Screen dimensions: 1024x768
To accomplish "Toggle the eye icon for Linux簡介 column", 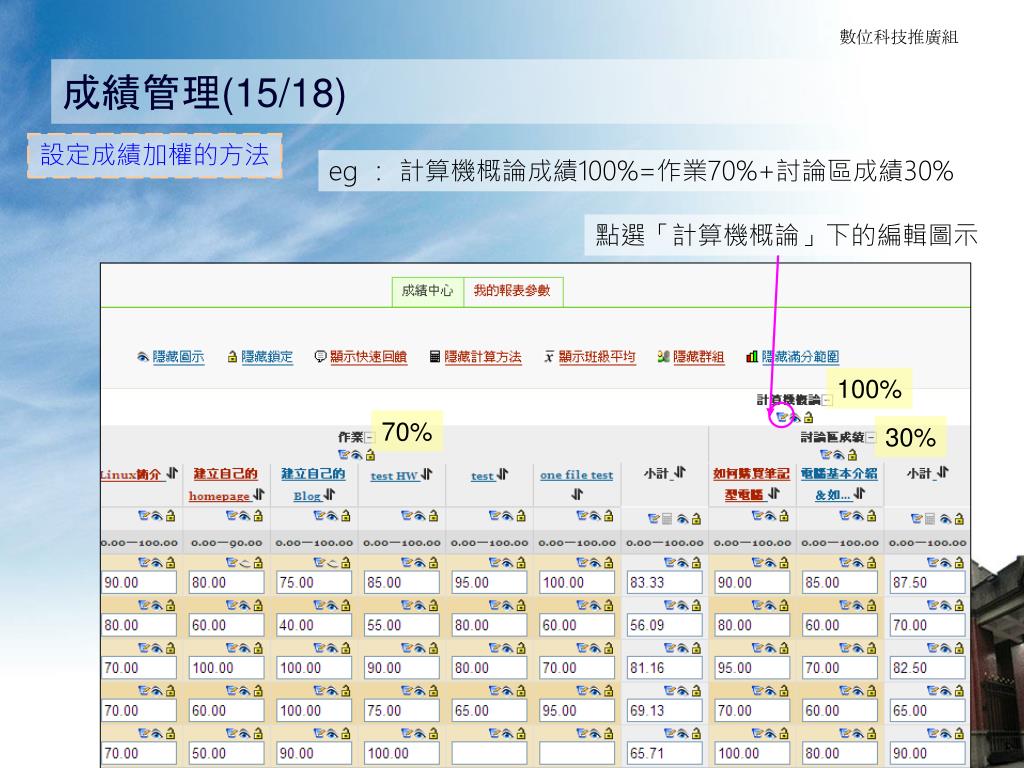I will (157, 517).
